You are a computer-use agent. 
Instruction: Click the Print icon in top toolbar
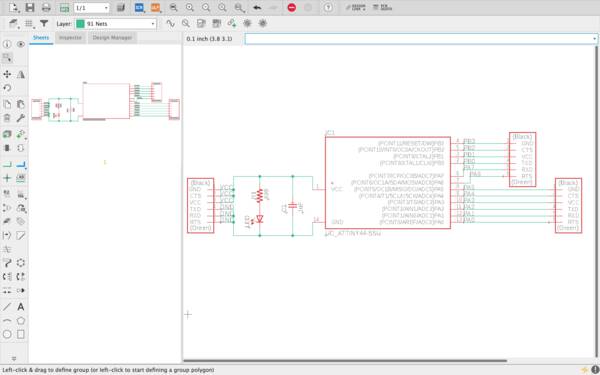(46, 7)
